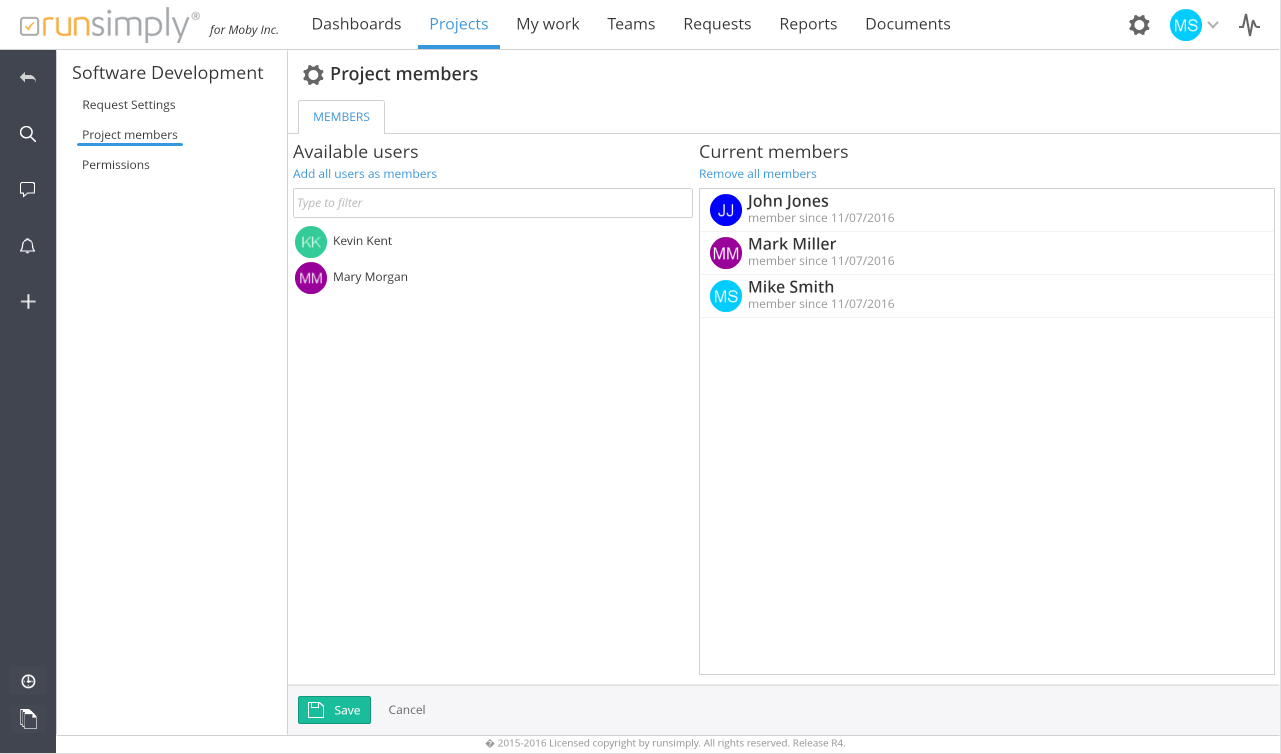Open the clock icon in sidebar
Screen dimensions: 1281x754
coord(28,681)
